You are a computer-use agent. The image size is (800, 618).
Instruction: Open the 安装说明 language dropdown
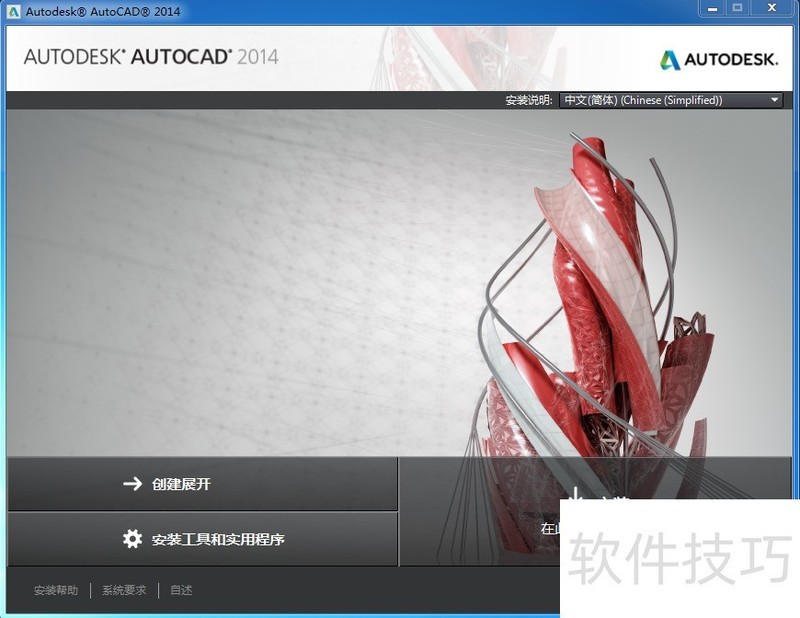click(670, 100)
